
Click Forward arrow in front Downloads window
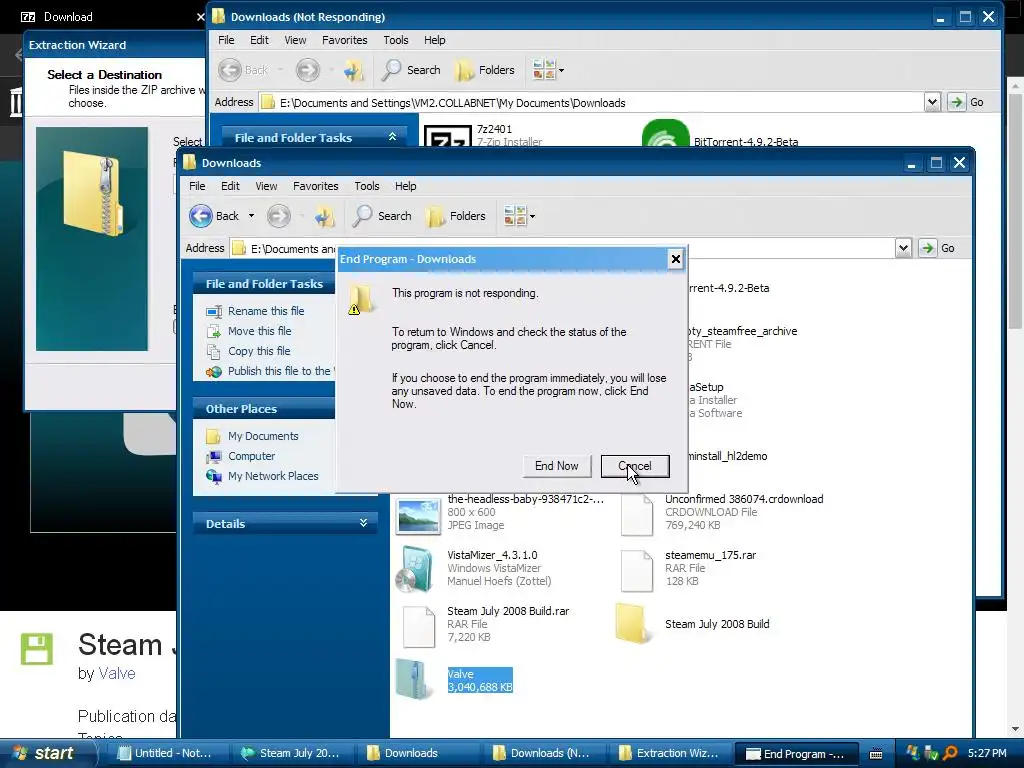[x=279, y=216]
